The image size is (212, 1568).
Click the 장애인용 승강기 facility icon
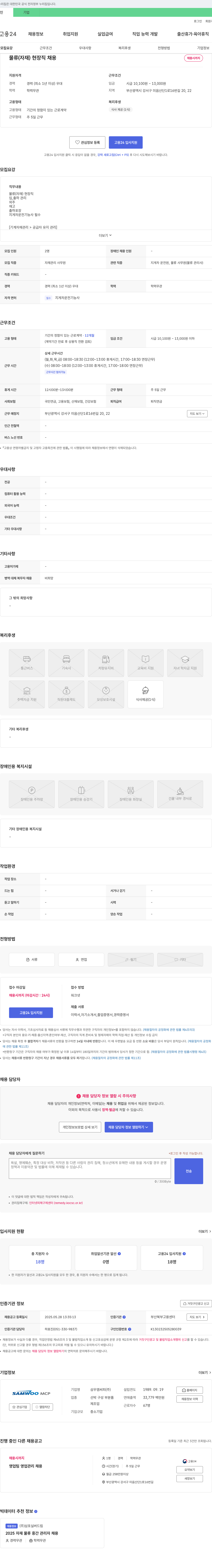[x=81, y=794]
